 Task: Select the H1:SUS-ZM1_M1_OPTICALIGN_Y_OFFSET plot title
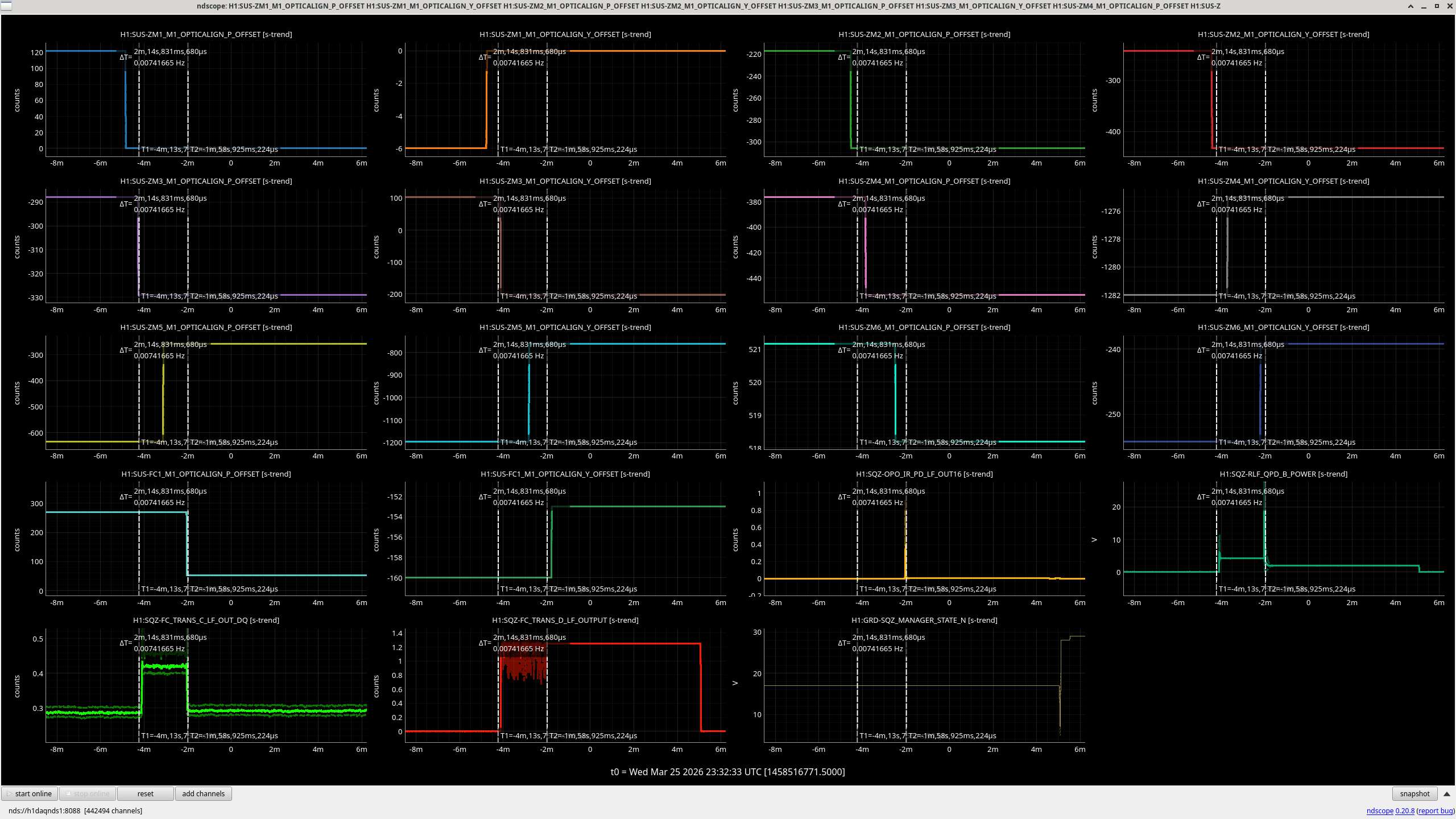[x=565, y=34]
